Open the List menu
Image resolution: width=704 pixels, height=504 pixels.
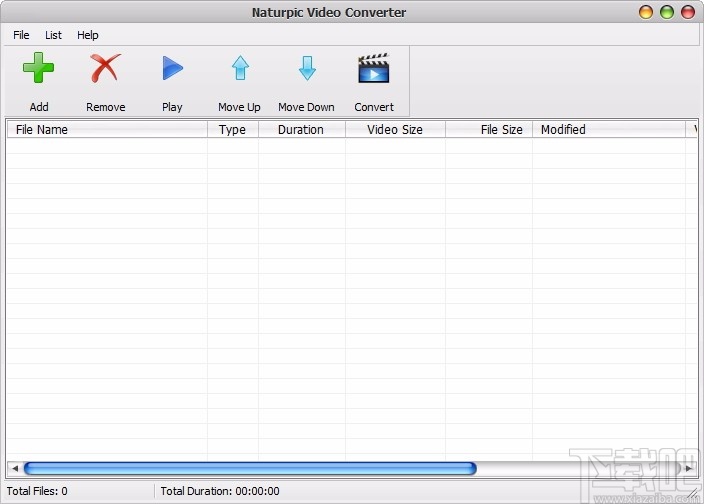(x=53, y=35)
